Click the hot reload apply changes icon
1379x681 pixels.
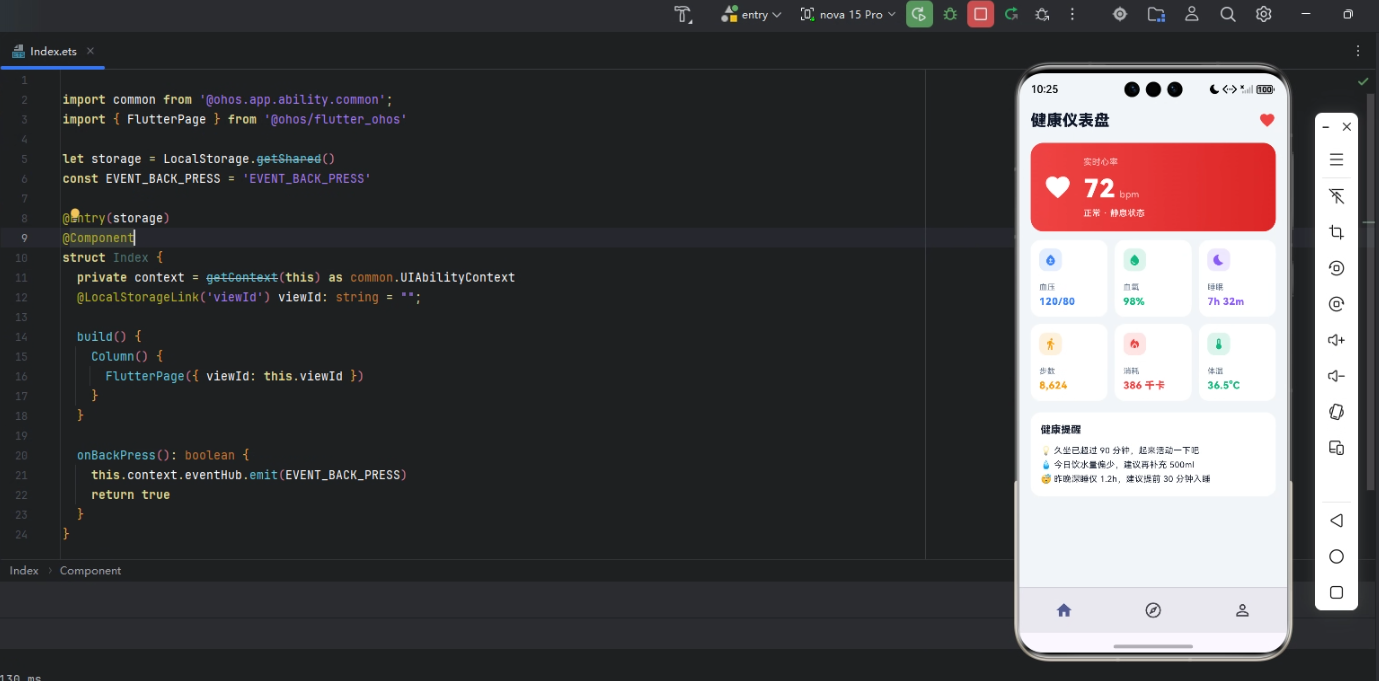pos(1012,14)
